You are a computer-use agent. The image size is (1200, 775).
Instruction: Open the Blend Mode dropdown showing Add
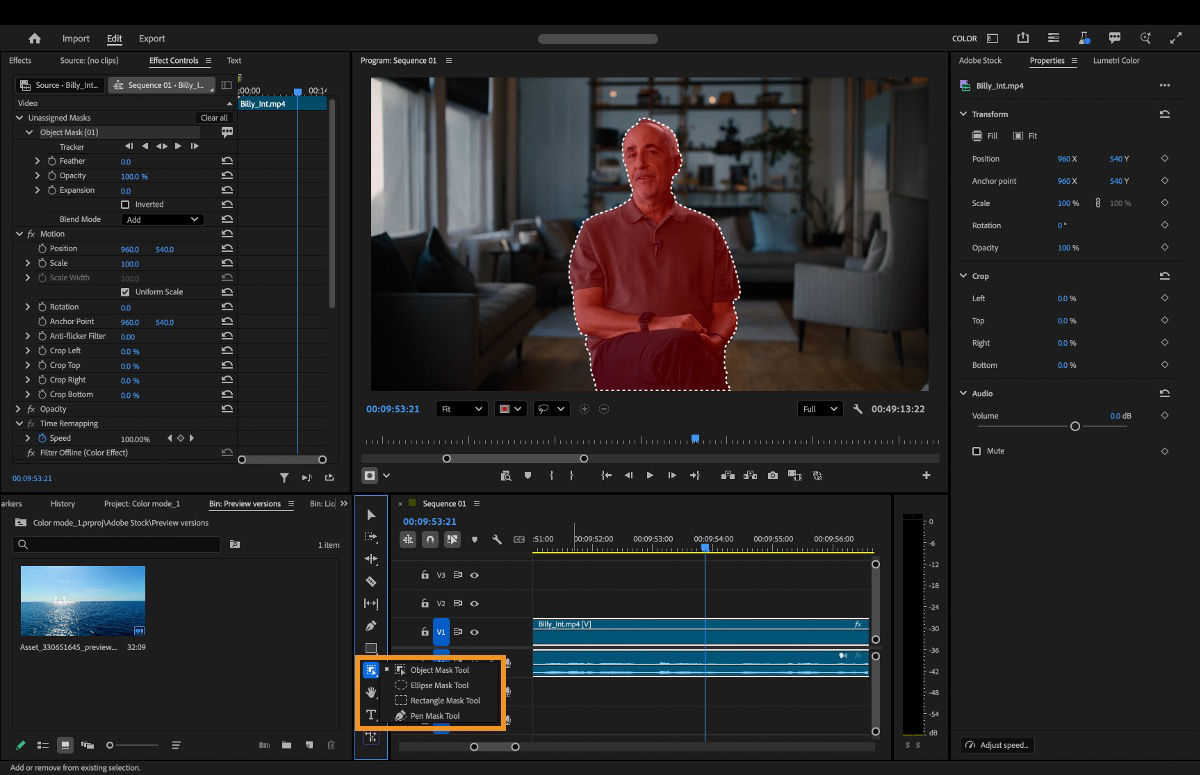[162, 219]
